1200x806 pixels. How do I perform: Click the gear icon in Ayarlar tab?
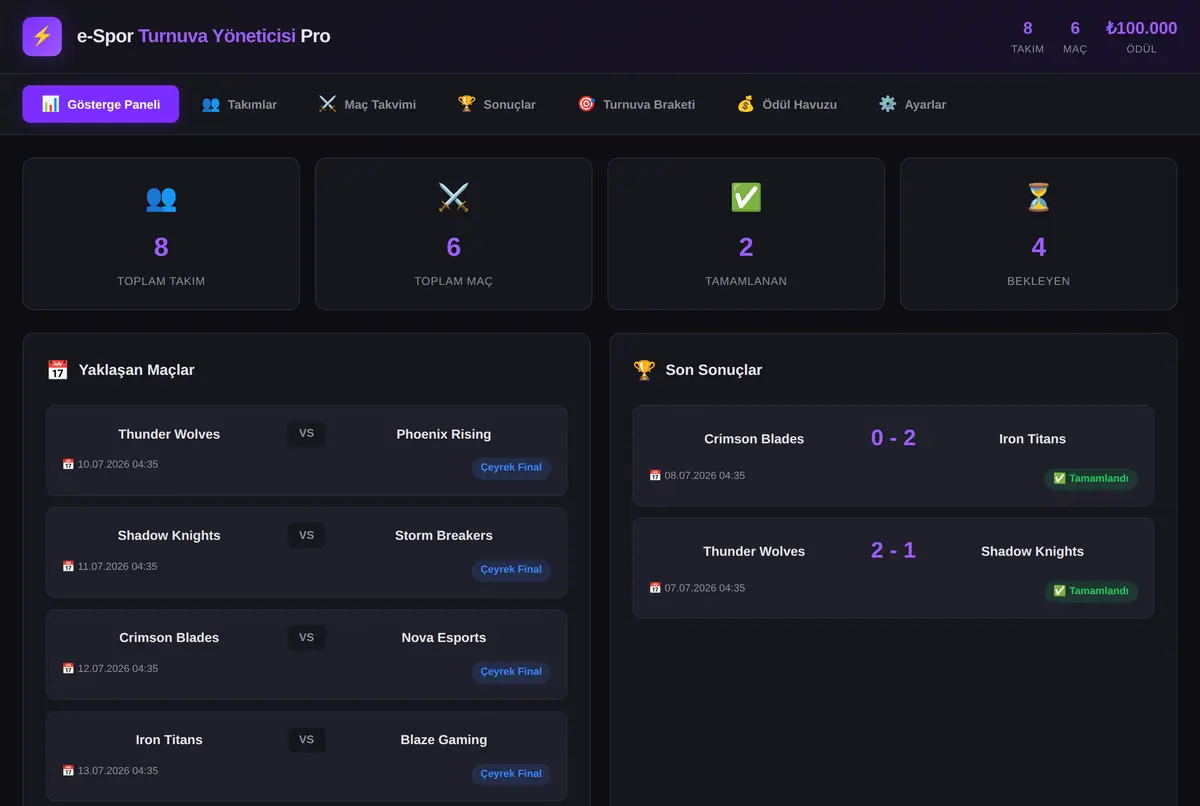click(888, 104)
